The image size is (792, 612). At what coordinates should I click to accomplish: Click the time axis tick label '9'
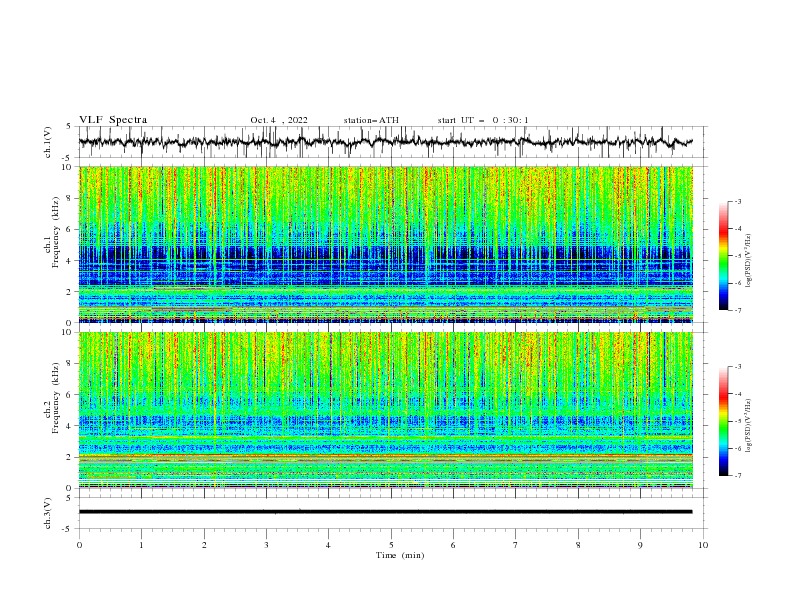[640, 545]
